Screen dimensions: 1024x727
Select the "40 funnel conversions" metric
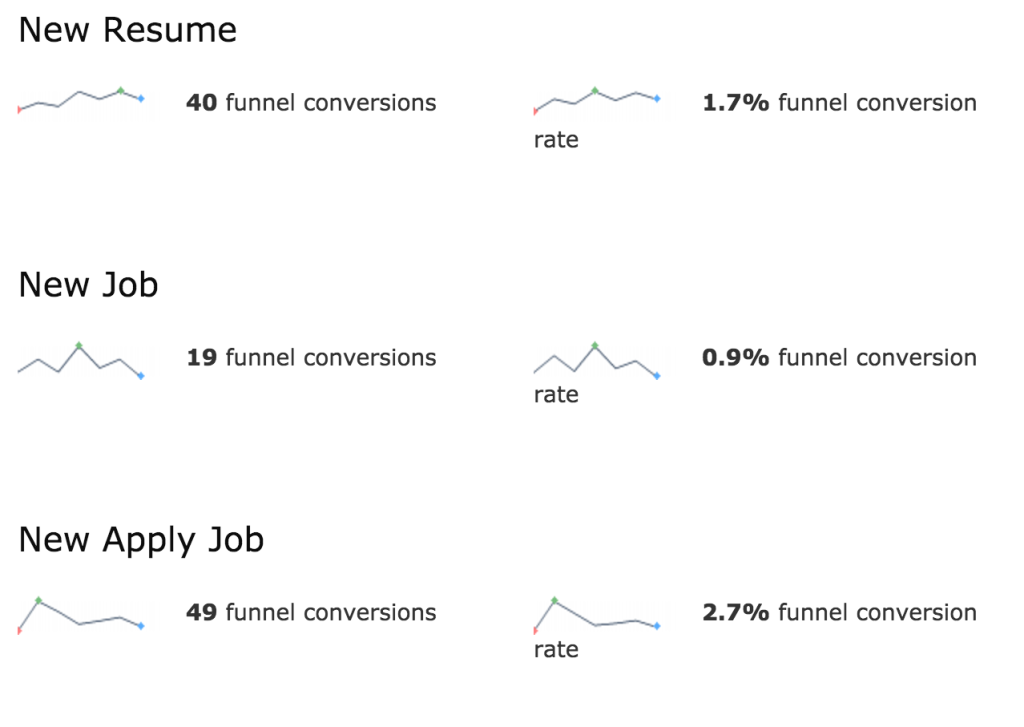(x=311, y=103)
